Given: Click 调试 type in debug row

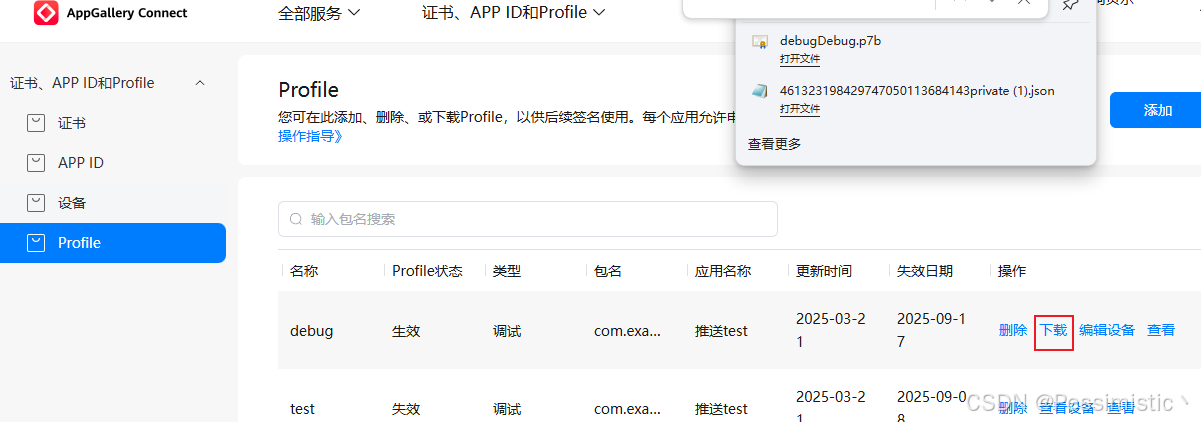Looking at the screenshot, I should 507,330.
